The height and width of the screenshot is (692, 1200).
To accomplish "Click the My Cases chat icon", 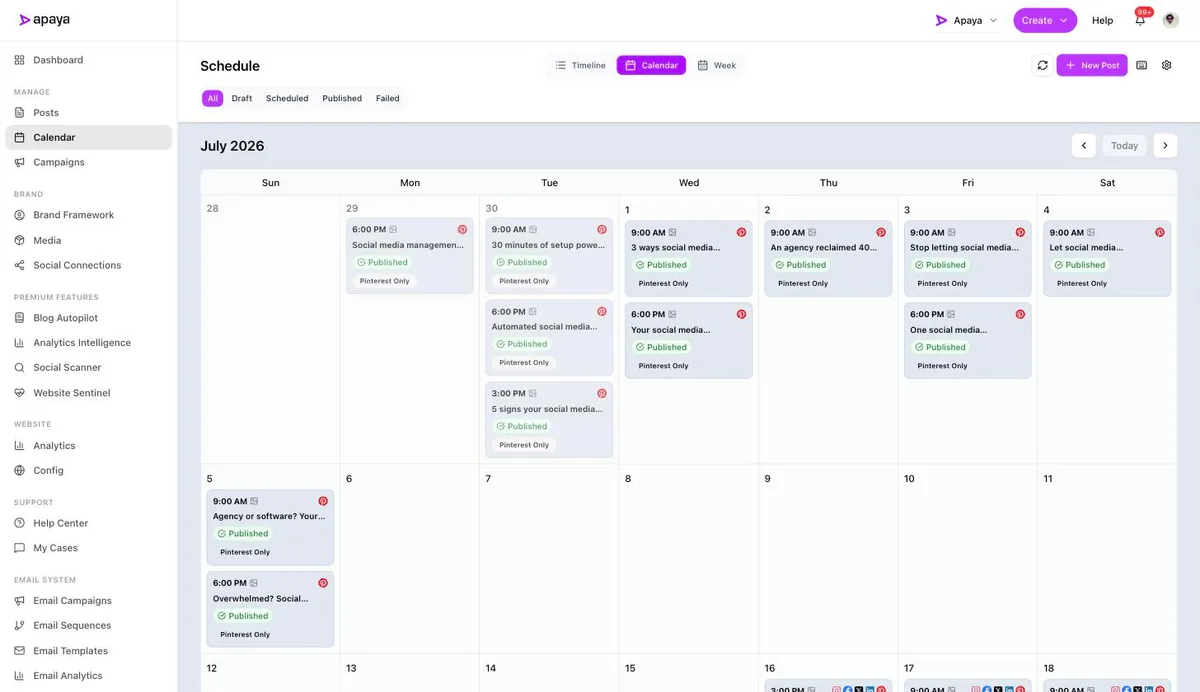I will pos(20,548).
